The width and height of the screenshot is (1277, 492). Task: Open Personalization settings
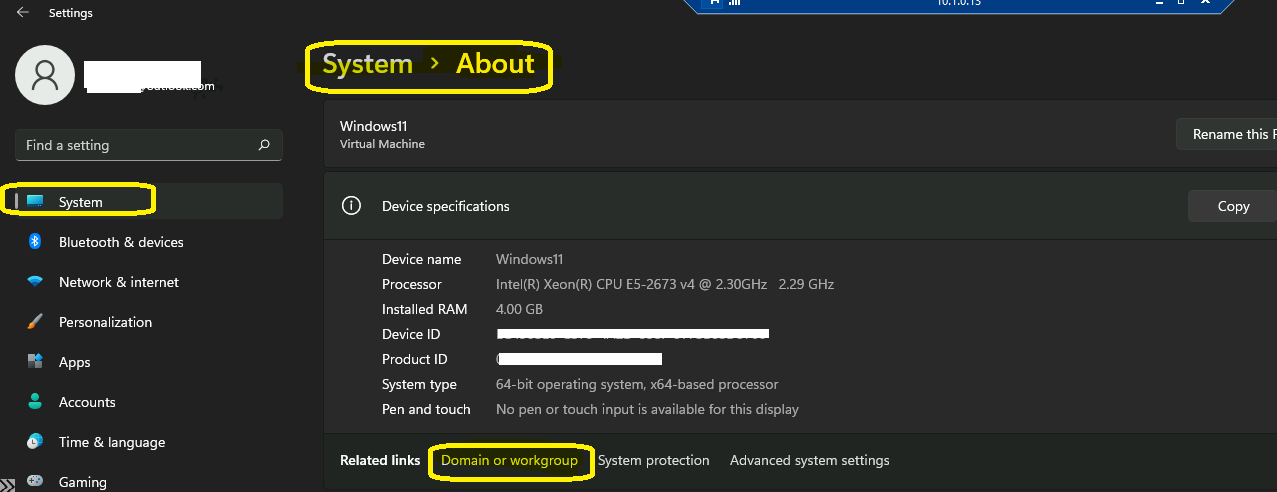point(106,322)
